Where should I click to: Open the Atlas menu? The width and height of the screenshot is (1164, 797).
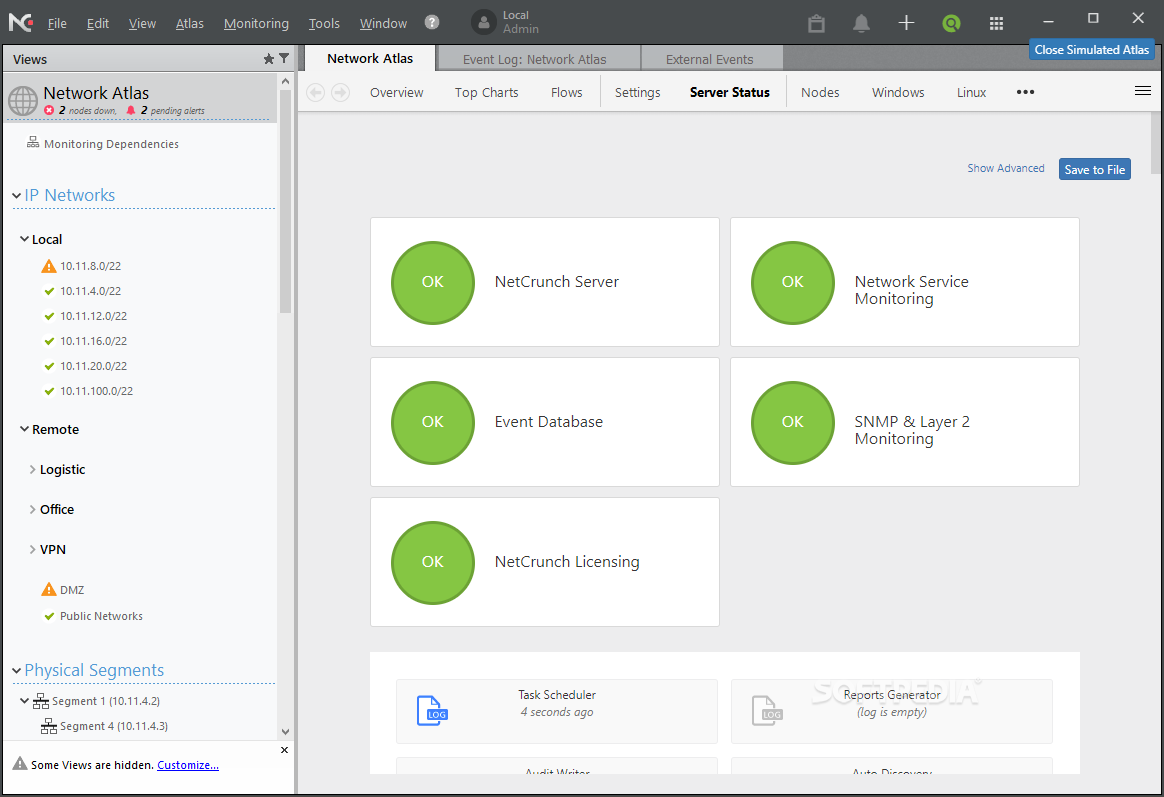click(x=189, y=23)
